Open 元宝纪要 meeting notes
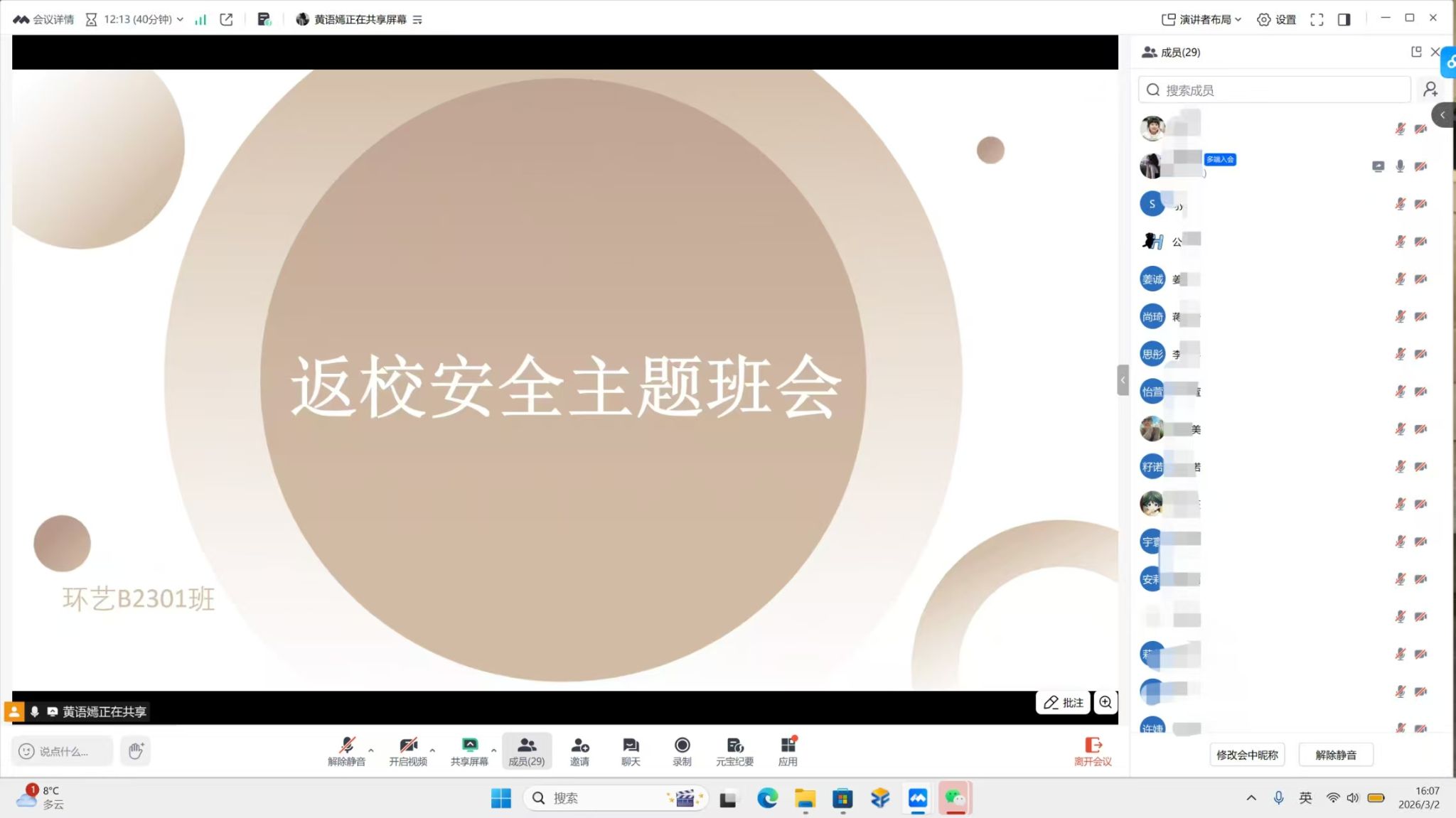Viewport: 1456px width, 818px height. (734, 750)
